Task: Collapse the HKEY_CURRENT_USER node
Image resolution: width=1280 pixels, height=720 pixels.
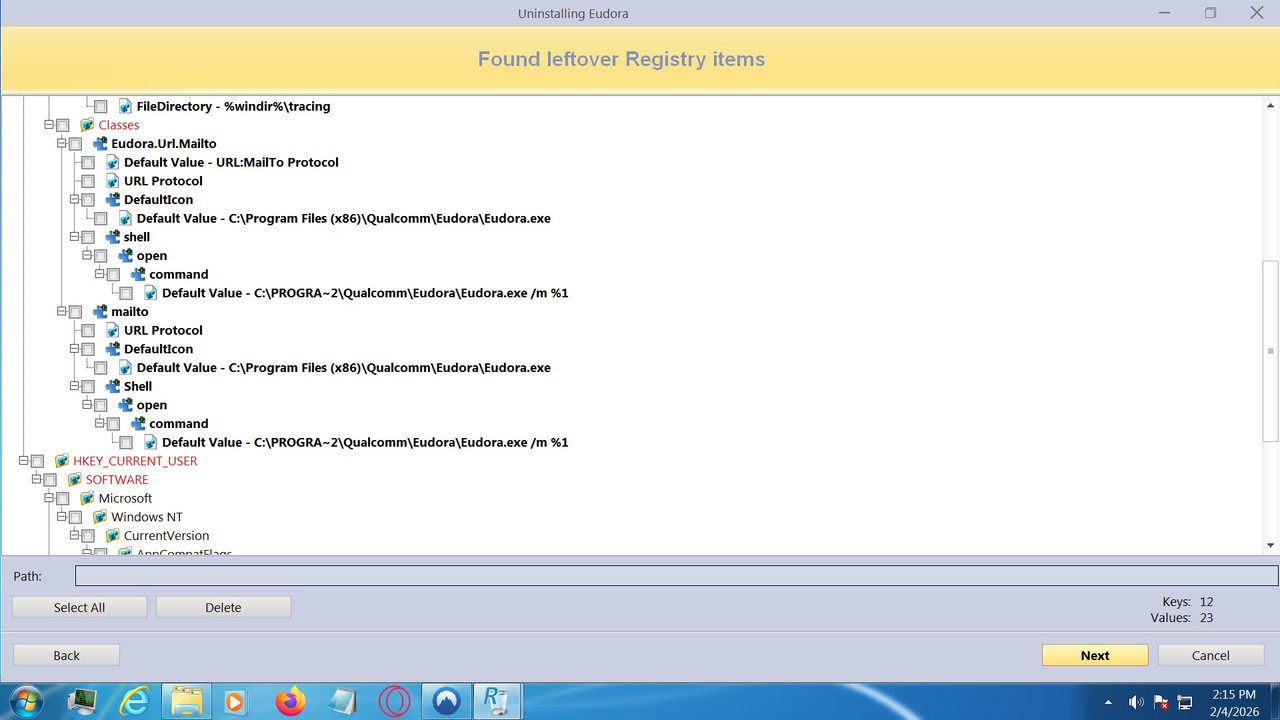Action: (x=24, y=461)
